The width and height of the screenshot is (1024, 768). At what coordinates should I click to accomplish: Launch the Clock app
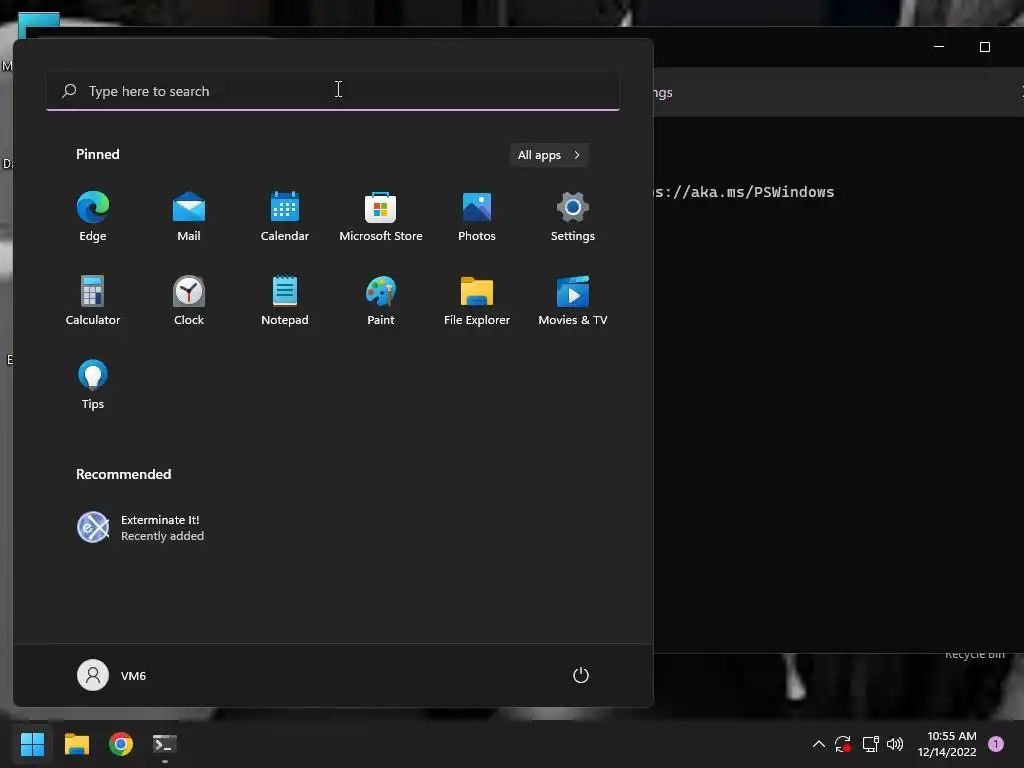click(189, 301)
